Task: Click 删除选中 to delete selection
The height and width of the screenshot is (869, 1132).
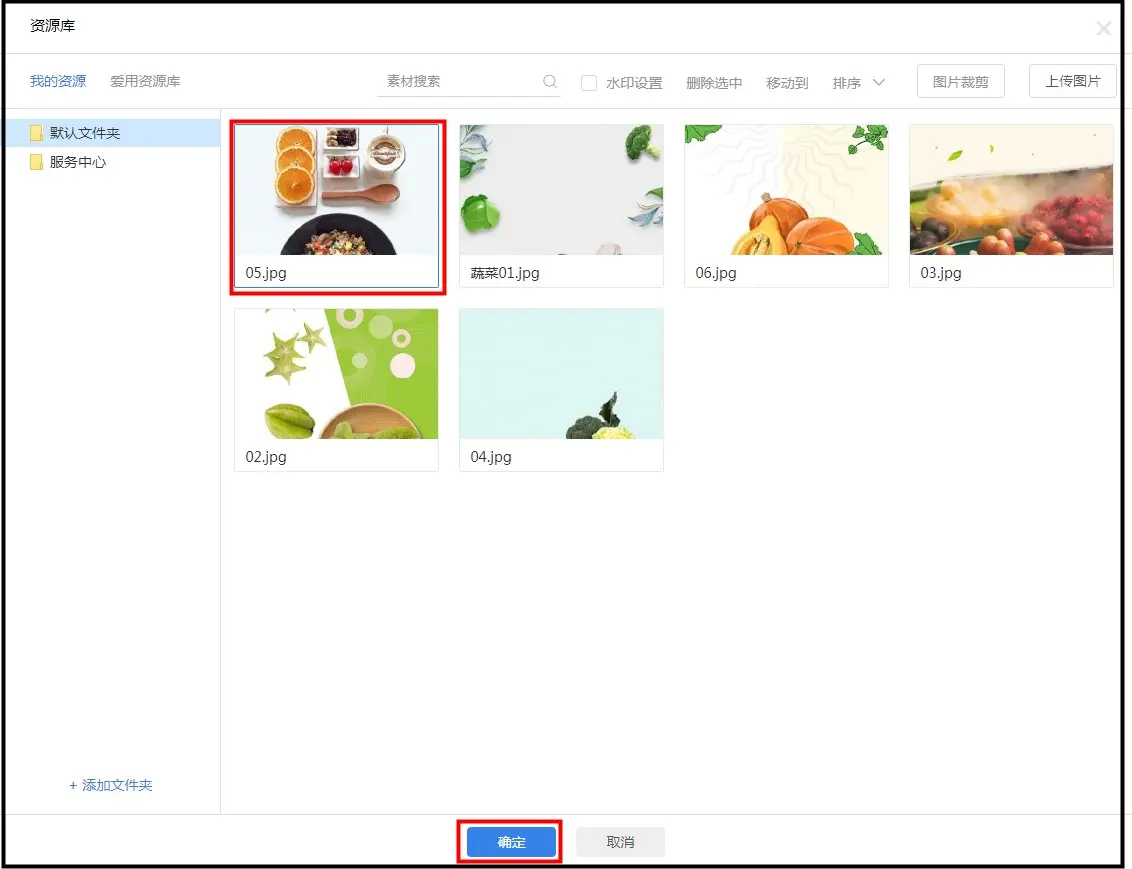Action: click(714, 83)
